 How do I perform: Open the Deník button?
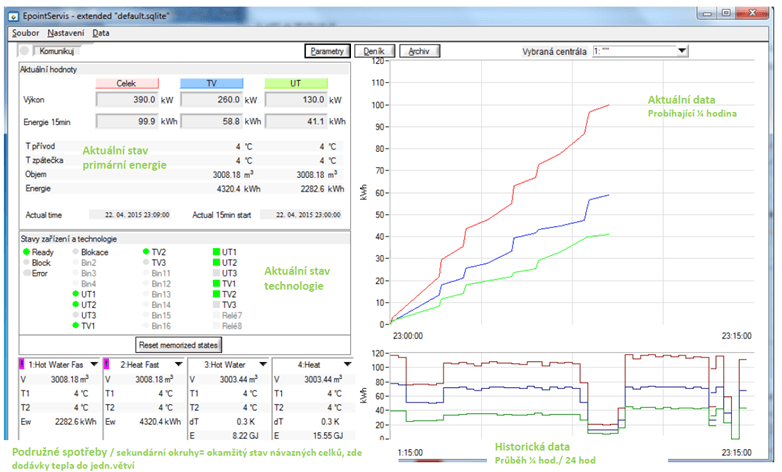tap(374, 51)
